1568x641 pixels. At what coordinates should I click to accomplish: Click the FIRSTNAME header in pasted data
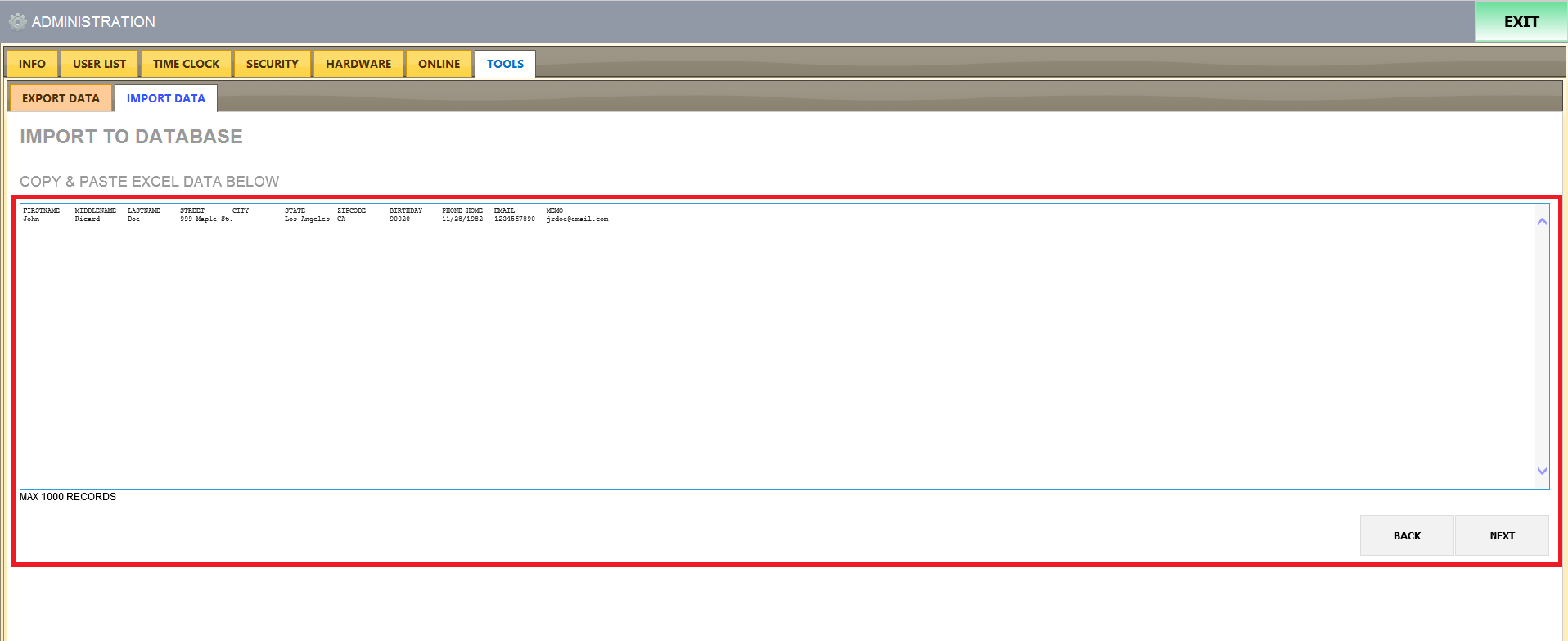[x=41, y=210]
